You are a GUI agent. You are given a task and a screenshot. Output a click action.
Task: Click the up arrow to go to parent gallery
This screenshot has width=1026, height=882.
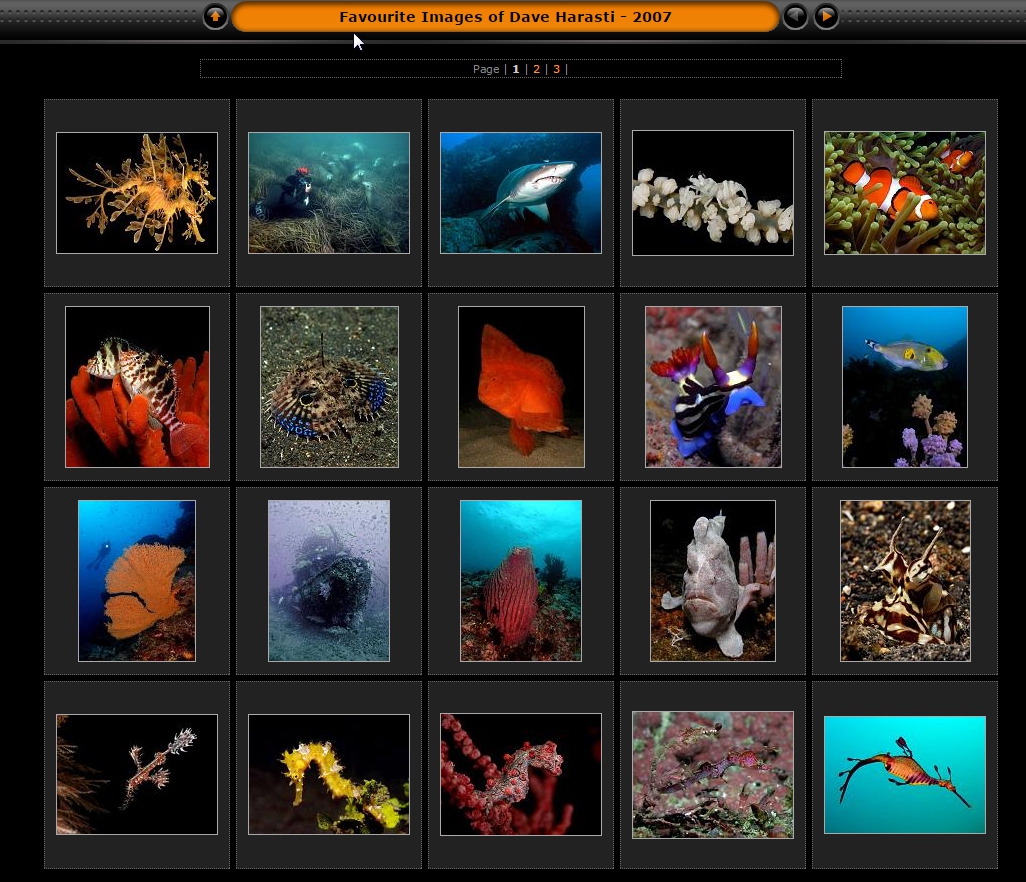coord(215,16)
